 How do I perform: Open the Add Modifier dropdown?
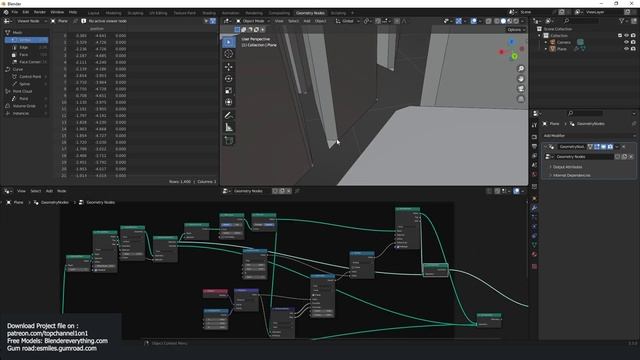(x=589, y=136)
